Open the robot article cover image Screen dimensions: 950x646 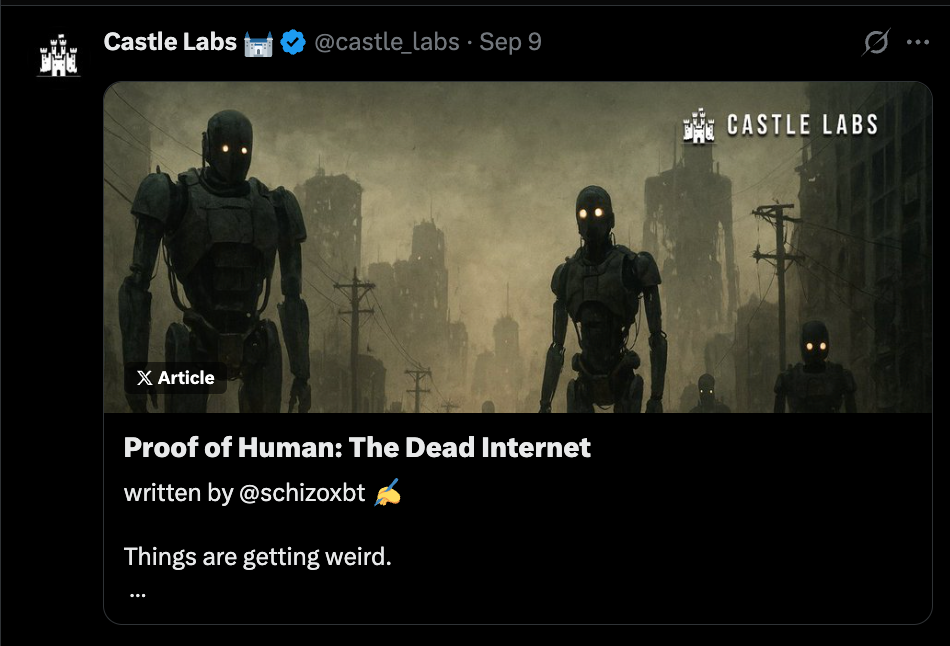(x=517, y=247)
